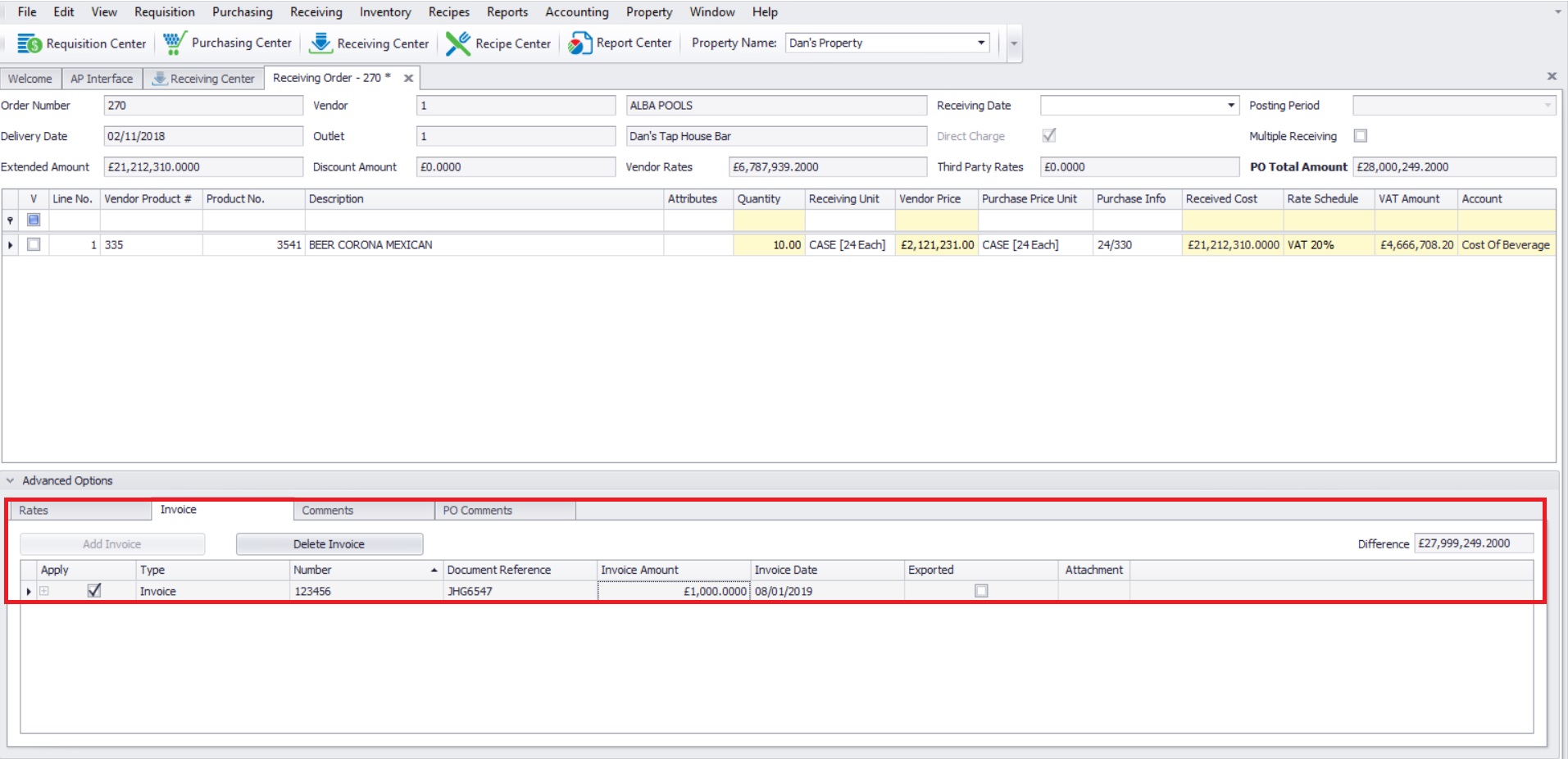Click the Invoice Amount cell £1,000.0000
The image size is (1568, 759).
click(674, 591)
